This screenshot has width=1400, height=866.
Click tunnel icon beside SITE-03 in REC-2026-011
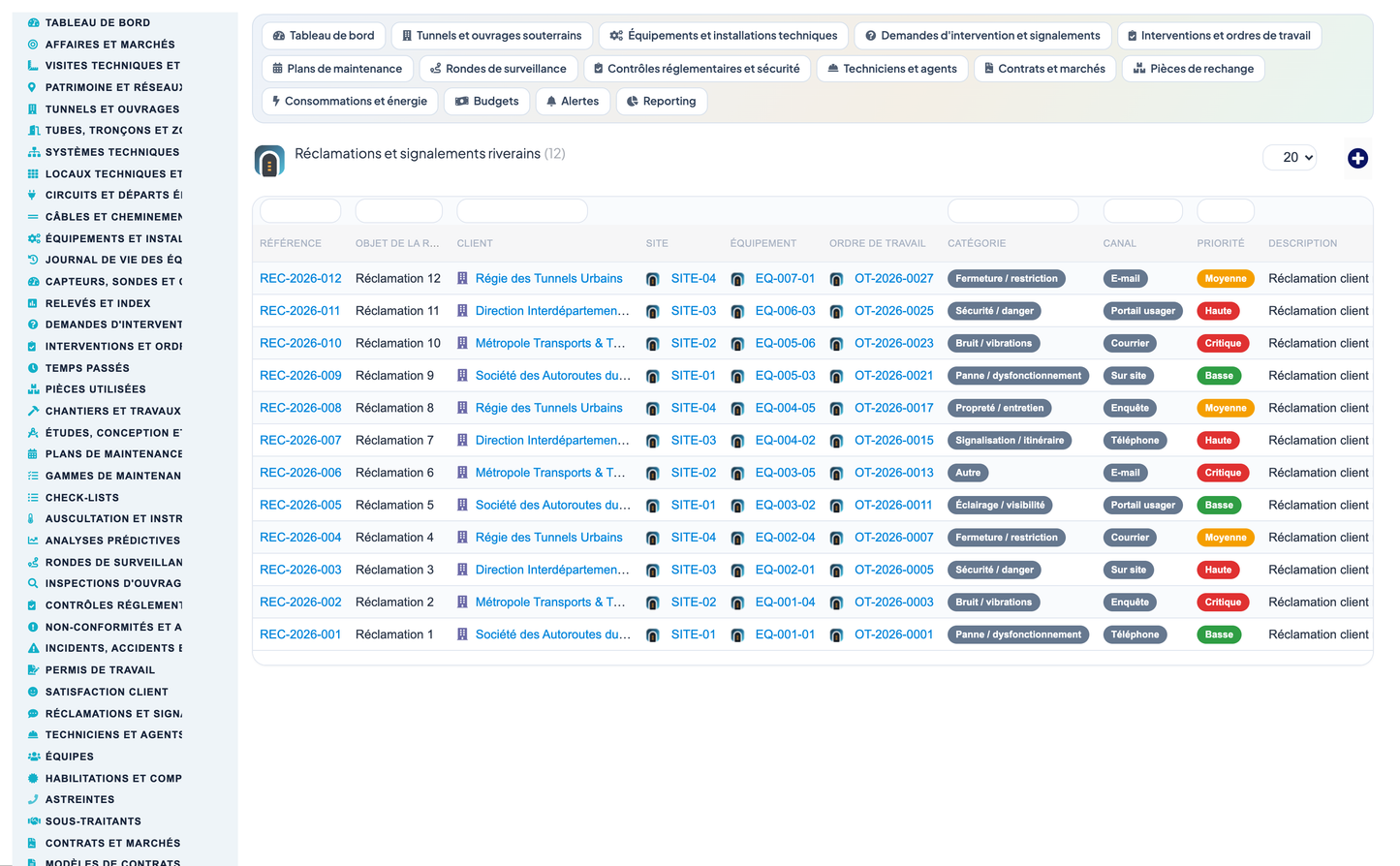[652, 312]
